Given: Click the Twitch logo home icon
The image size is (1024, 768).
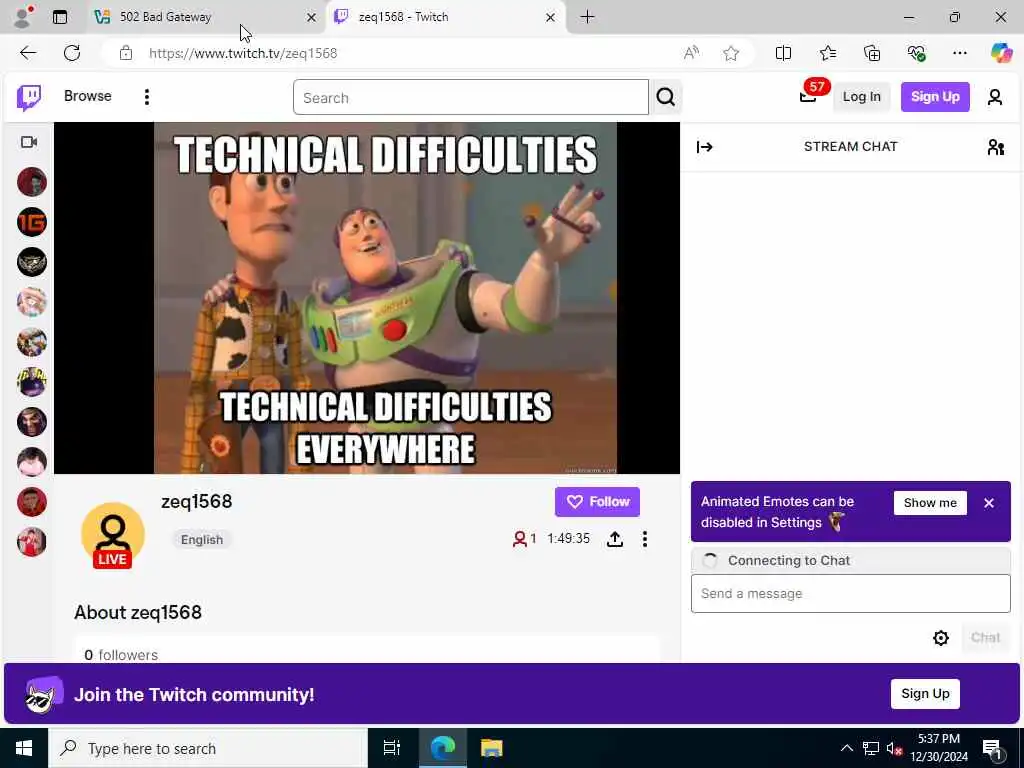Looking at the screenshot, I should pyautogui.click(x=29, y=97).
